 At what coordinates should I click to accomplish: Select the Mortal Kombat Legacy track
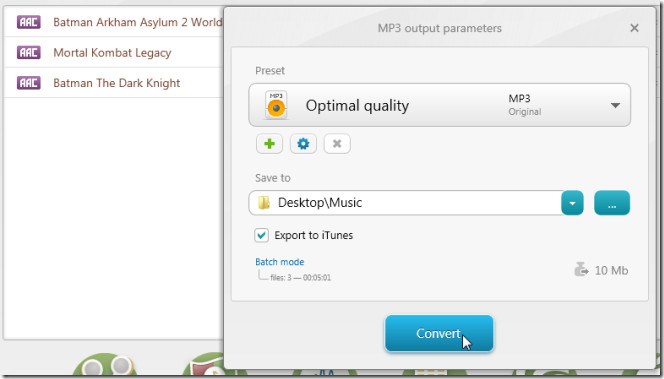tap(113, 53)
